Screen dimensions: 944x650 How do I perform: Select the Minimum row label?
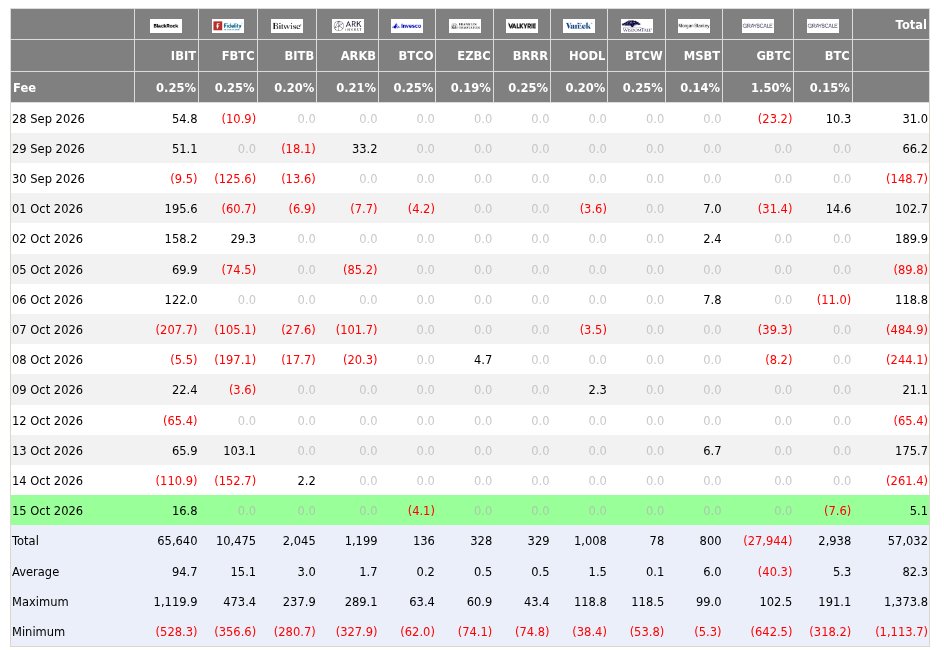click(39, 632)
